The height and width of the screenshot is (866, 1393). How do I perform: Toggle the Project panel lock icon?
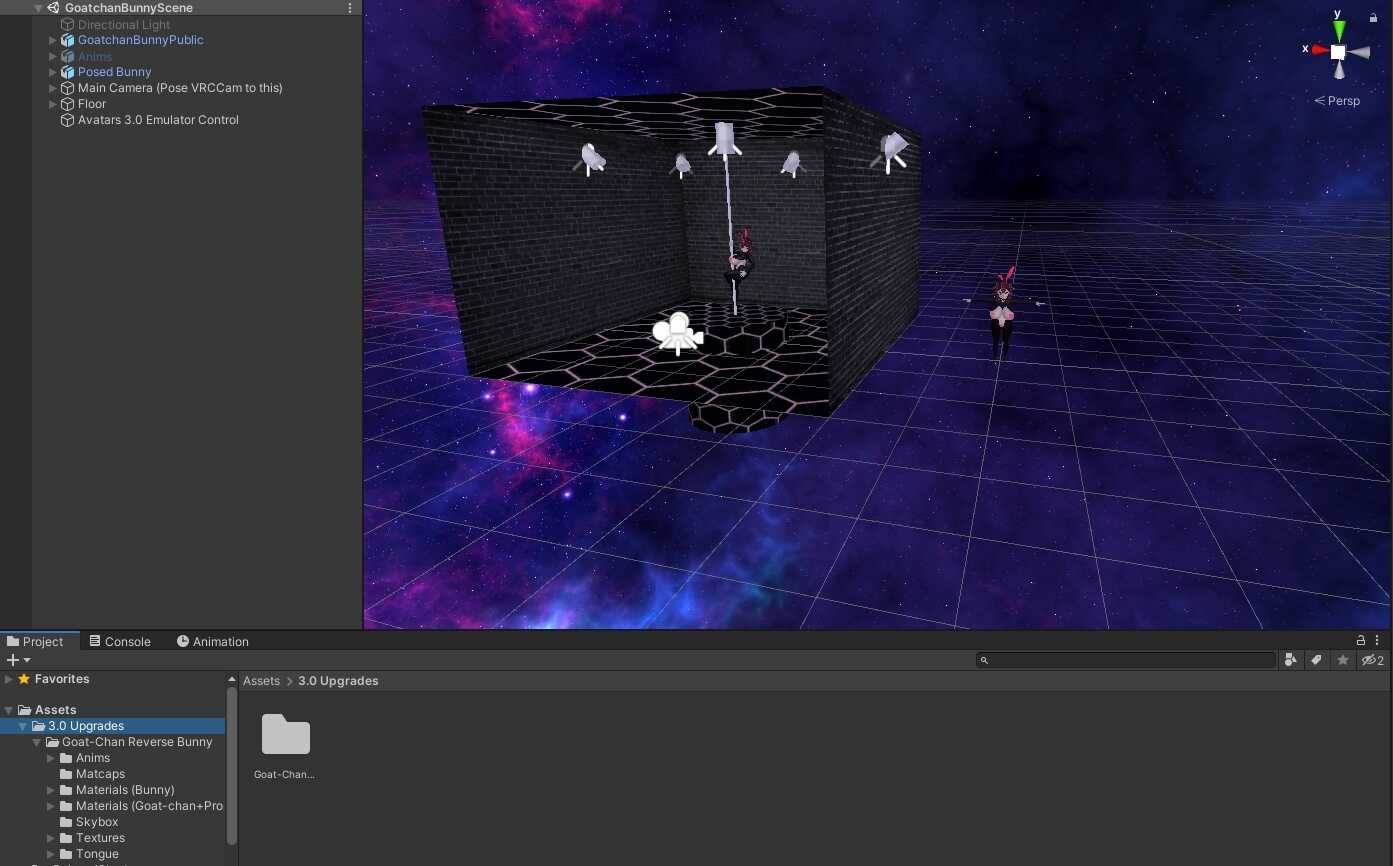[x=1360, y=641]
